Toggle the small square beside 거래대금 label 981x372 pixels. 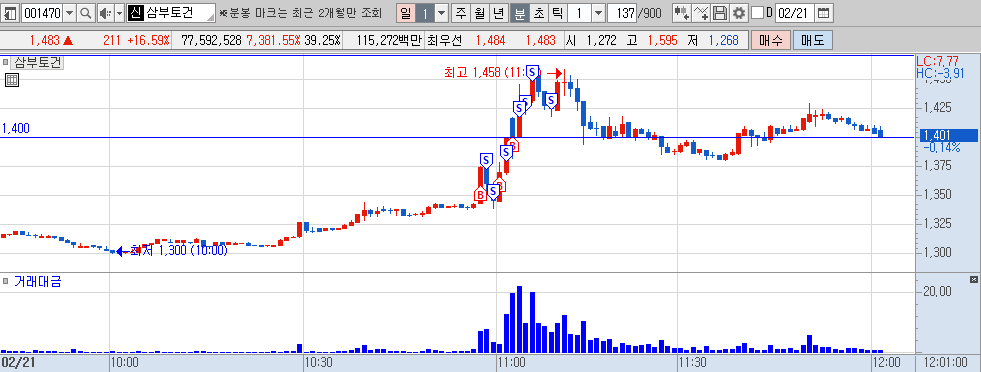6,281
